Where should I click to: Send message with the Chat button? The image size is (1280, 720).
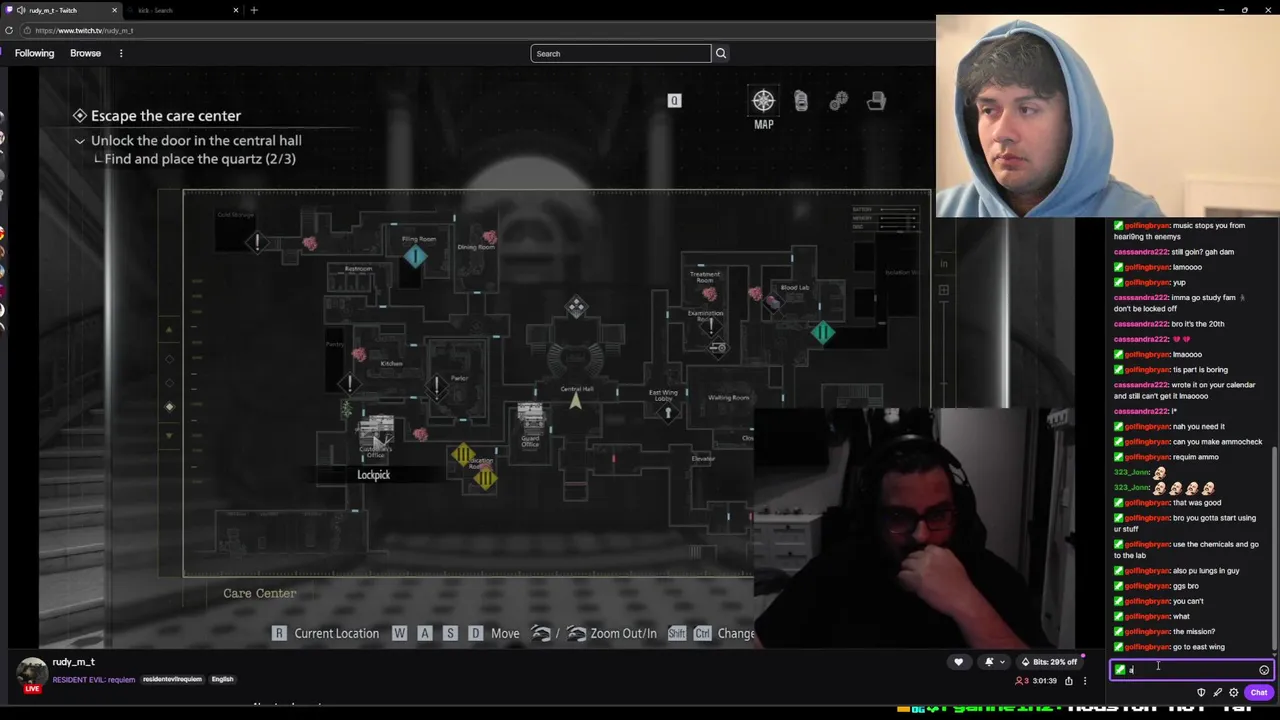(x=1258, y=692)
